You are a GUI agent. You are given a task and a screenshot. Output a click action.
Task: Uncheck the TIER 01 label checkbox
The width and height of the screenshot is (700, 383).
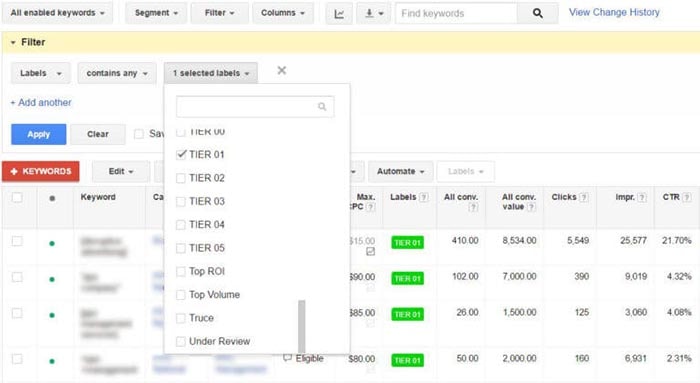pyautogui.click(x=181, y=154)
